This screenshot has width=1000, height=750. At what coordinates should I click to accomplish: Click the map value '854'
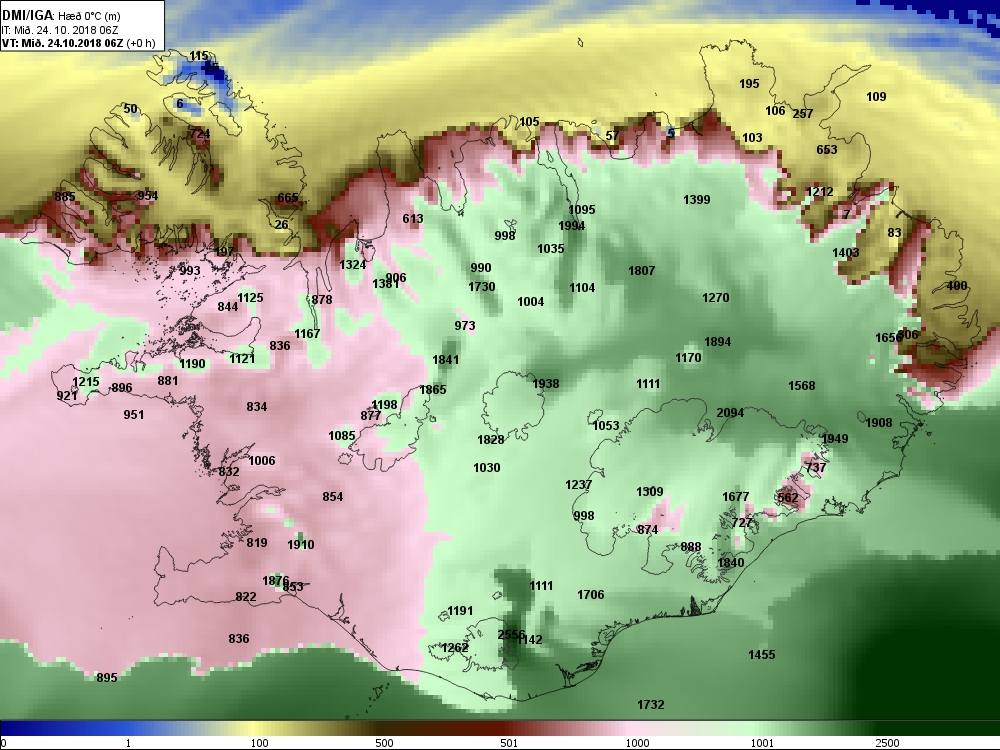(332, 496)
